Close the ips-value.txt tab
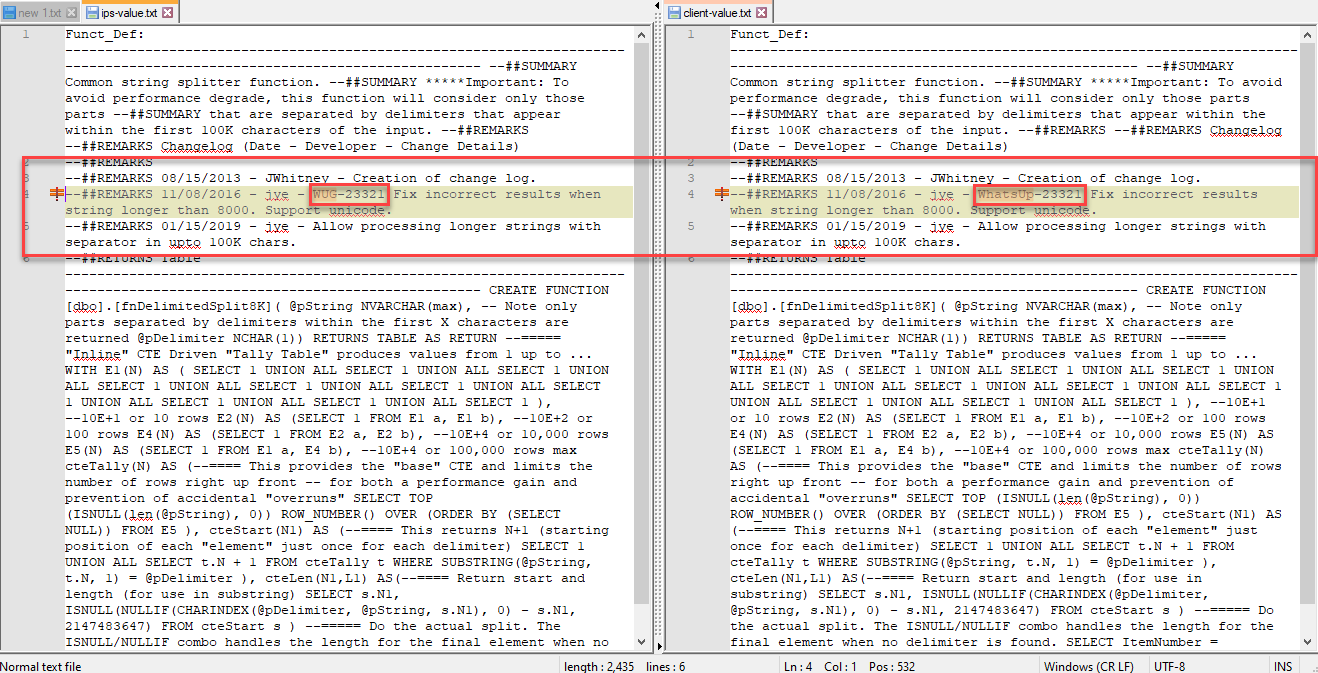This screenshot has width=1318, height=673. coord(167,13)
